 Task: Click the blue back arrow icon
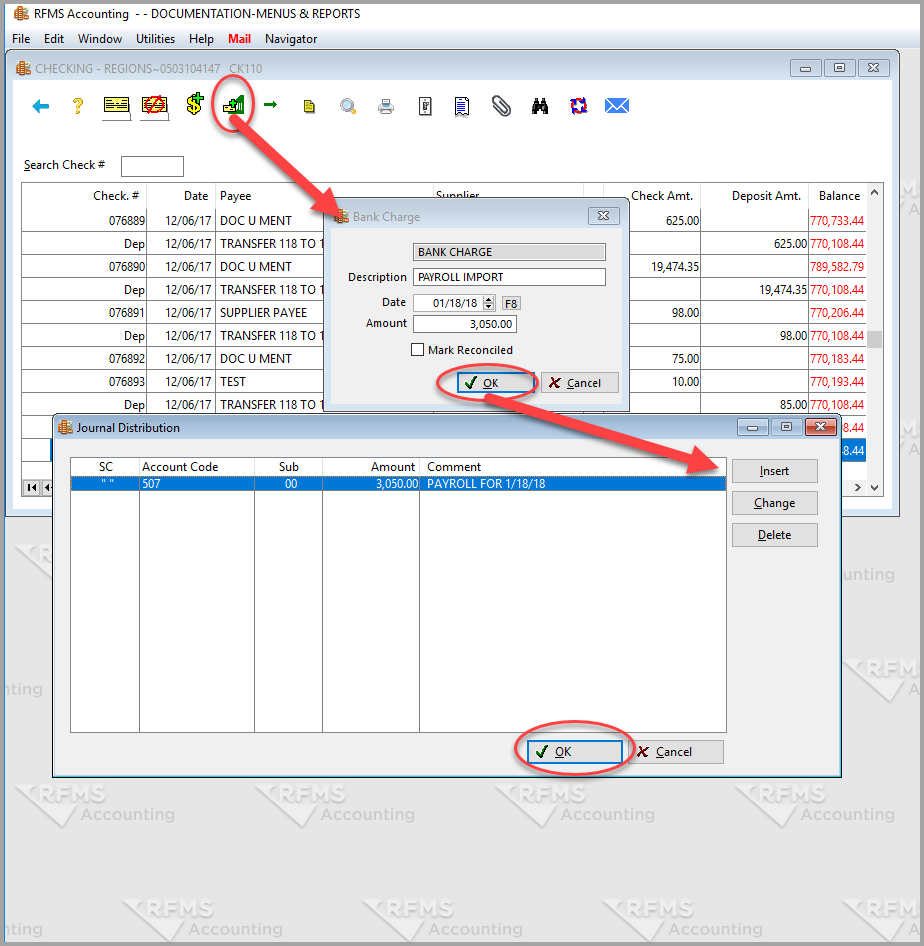(x=40, y=107)
